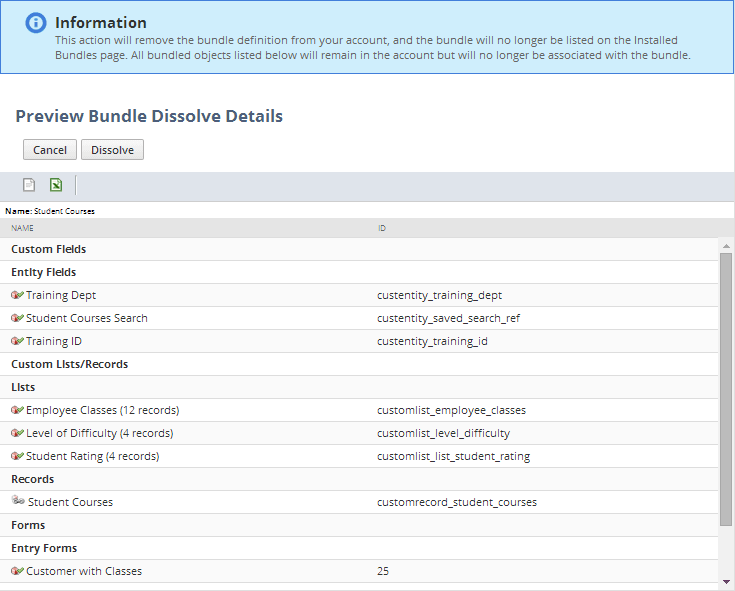Image resolution: width=735 pixels, height=591 pixels.
Task: Select the Training ID name
Action: click(54, 341)
